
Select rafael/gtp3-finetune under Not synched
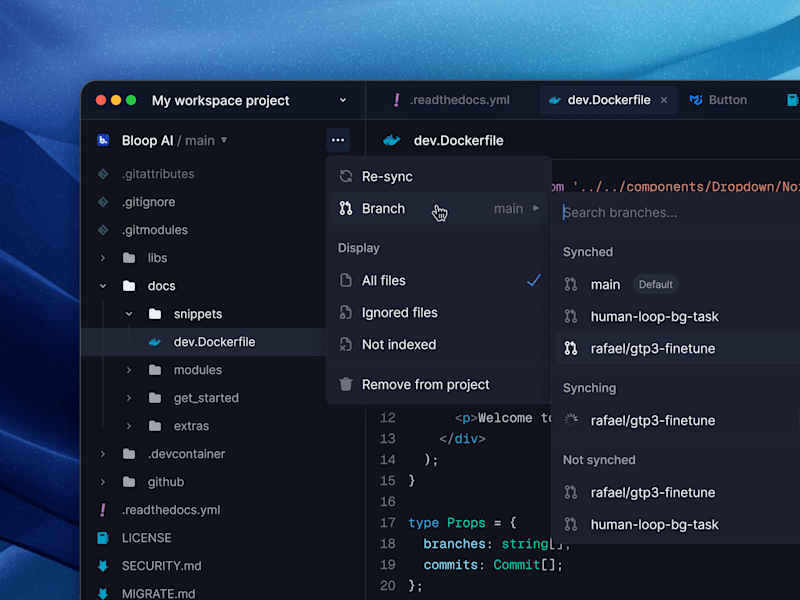[x=678, y=493]
